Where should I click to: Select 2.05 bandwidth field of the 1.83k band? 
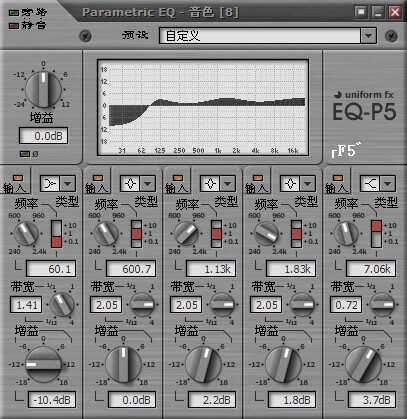[x=266, y=305]
